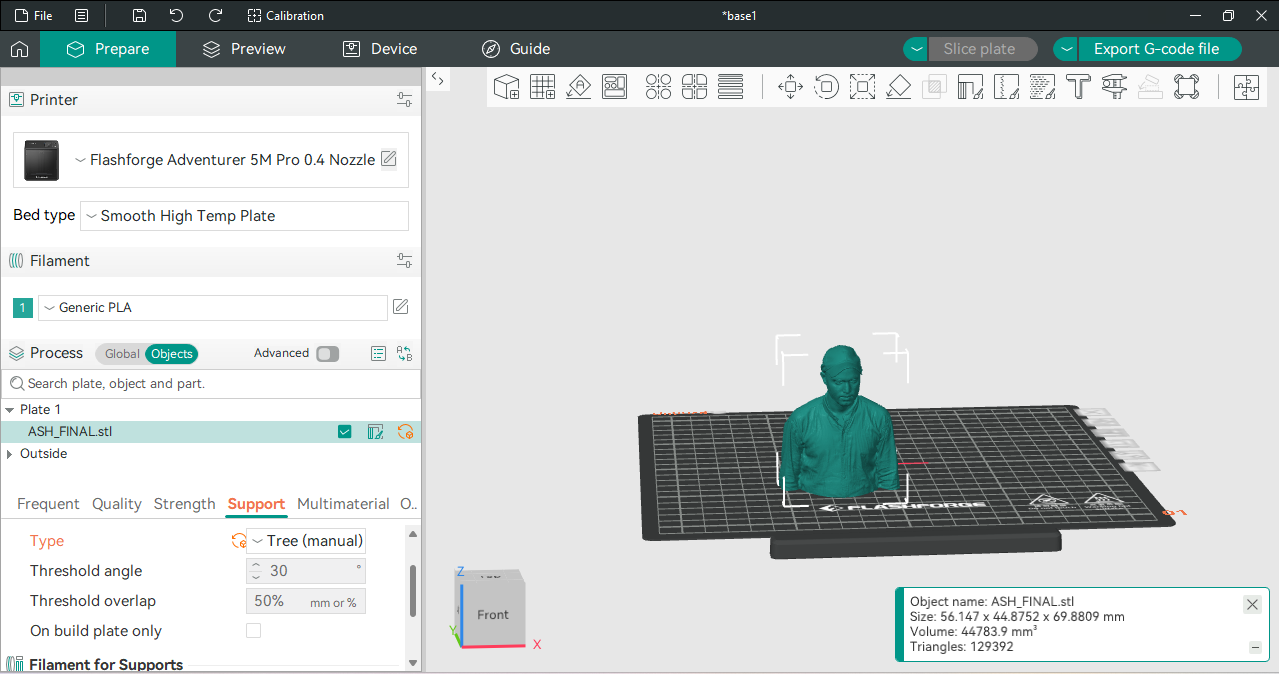Open the printer selection dropdown

225,160
